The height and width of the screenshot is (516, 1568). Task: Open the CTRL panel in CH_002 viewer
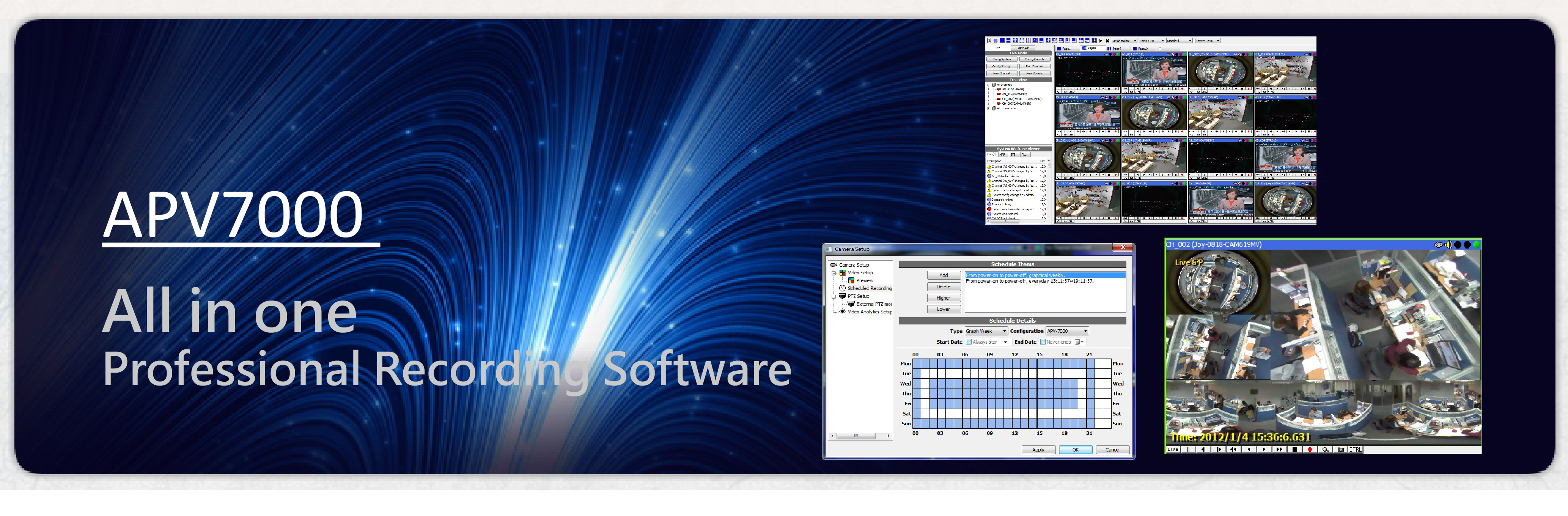click(1356, 450)
